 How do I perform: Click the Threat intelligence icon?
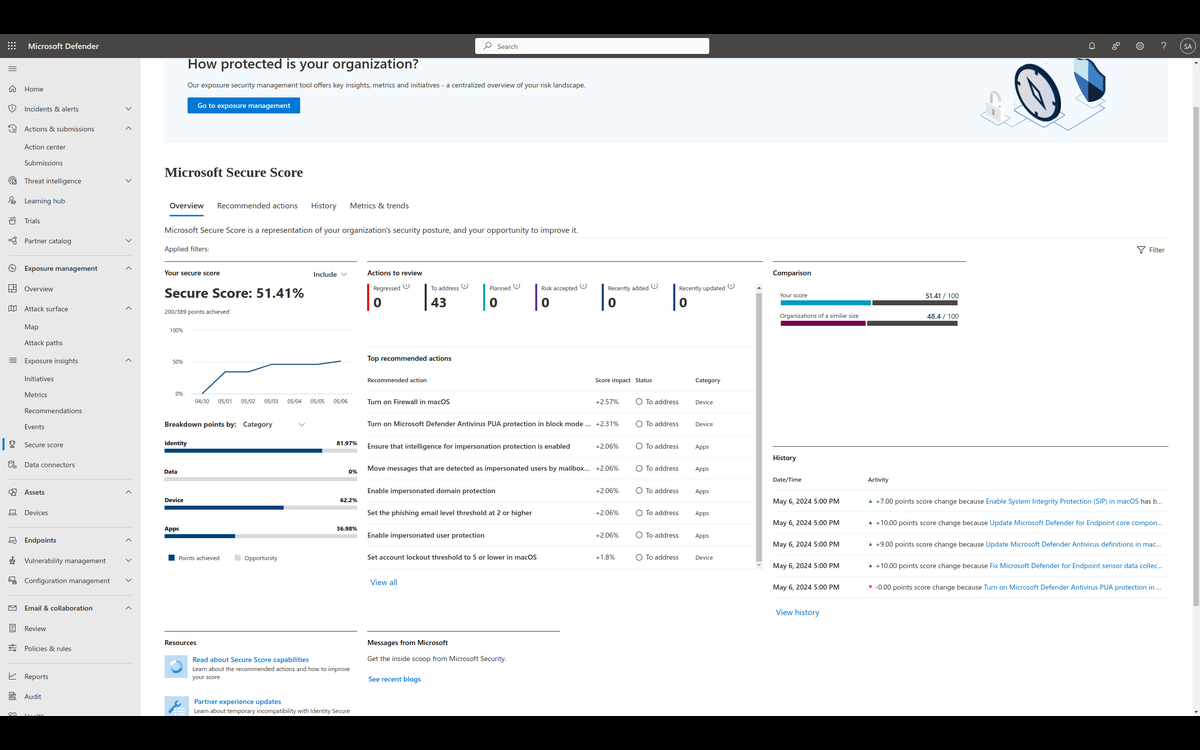coord(12,181)
